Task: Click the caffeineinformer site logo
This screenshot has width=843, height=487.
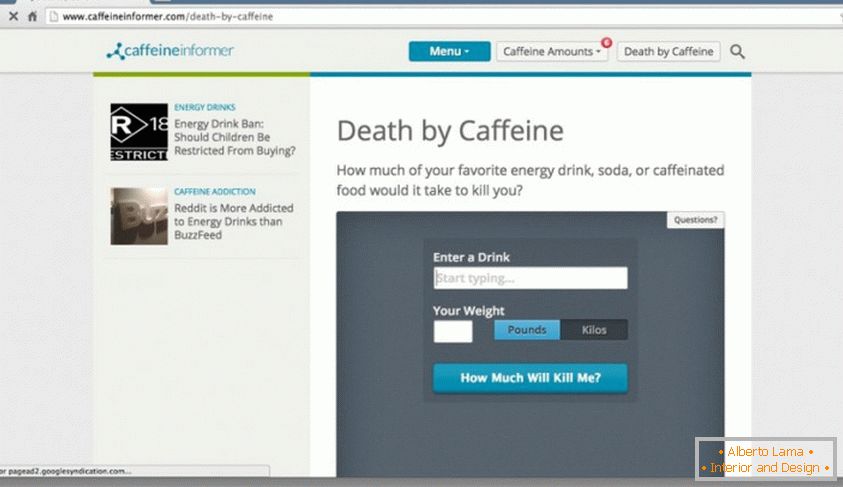Action: tap(170, 51)
